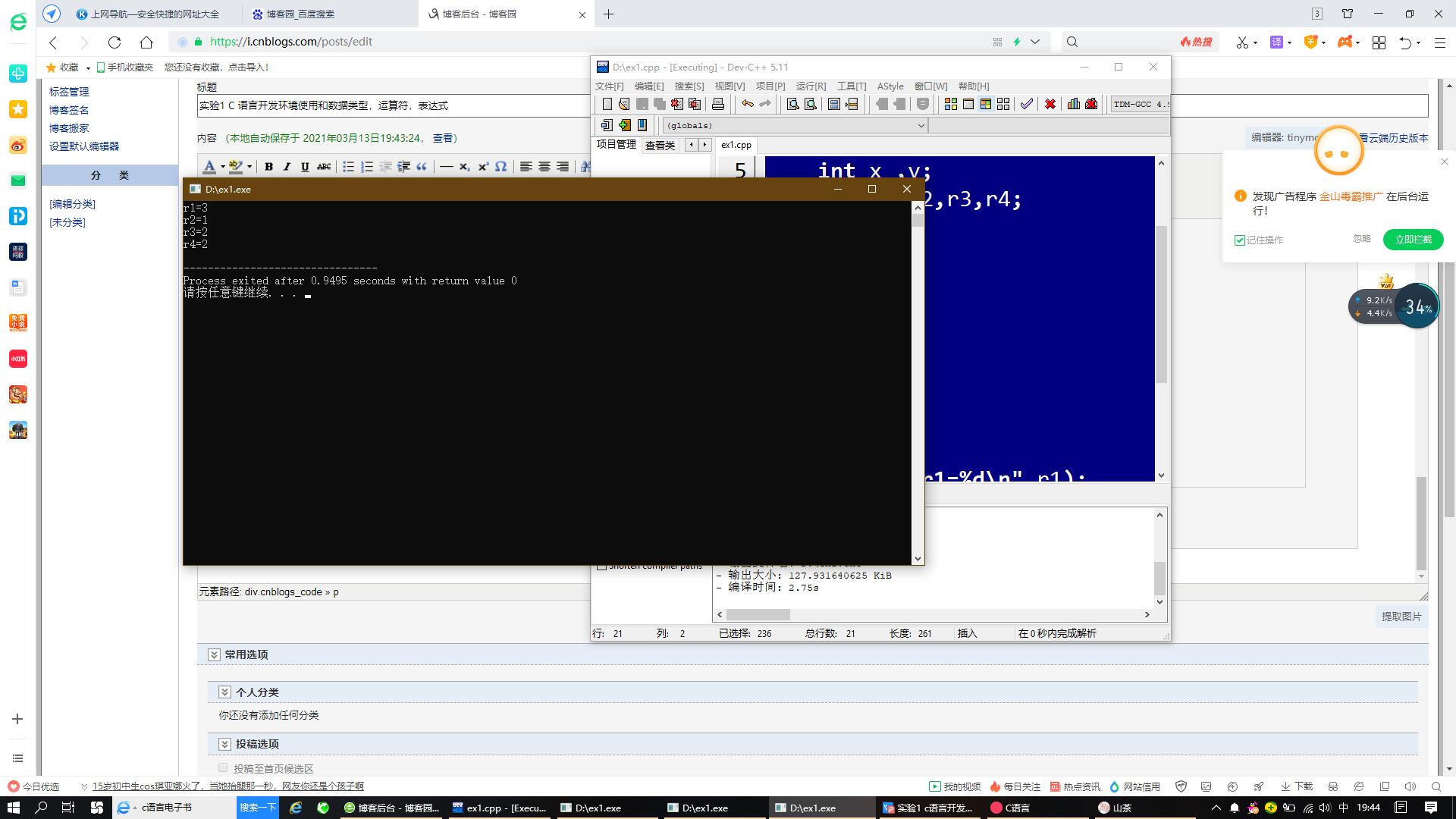Click the New file icon in Dev-C++ toolbar
1456x819 pixels.
coord(607,104)
